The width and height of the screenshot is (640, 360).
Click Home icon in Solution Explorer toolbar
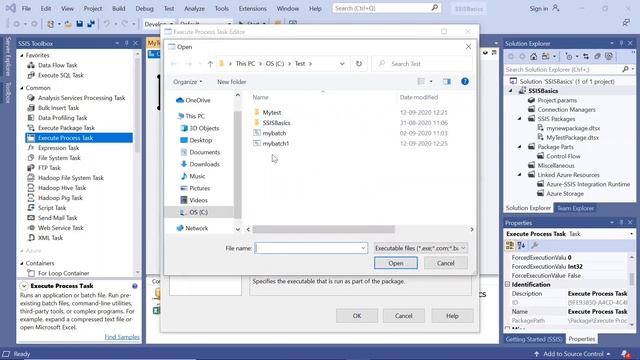(533, 56)
